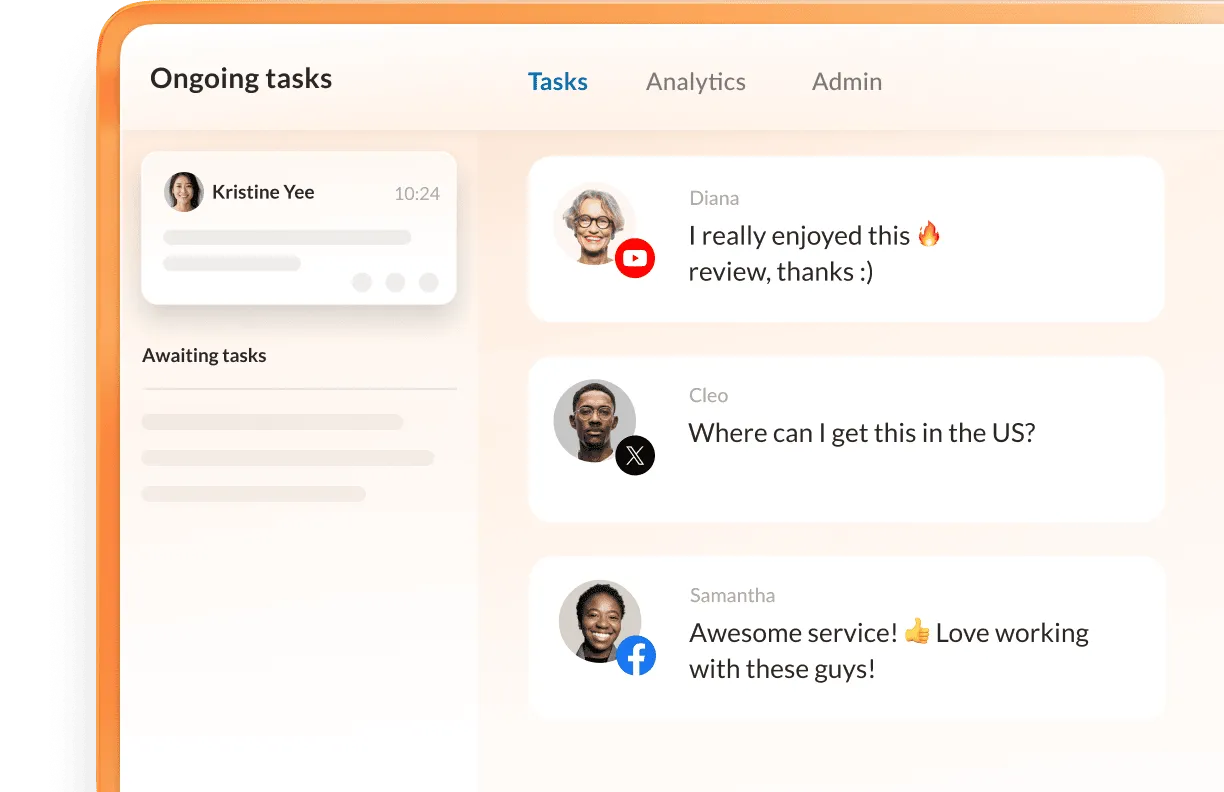The height and width of the screenshot is (792, 1224).
Task: Open Diana's message card
Action: (846, 238)
